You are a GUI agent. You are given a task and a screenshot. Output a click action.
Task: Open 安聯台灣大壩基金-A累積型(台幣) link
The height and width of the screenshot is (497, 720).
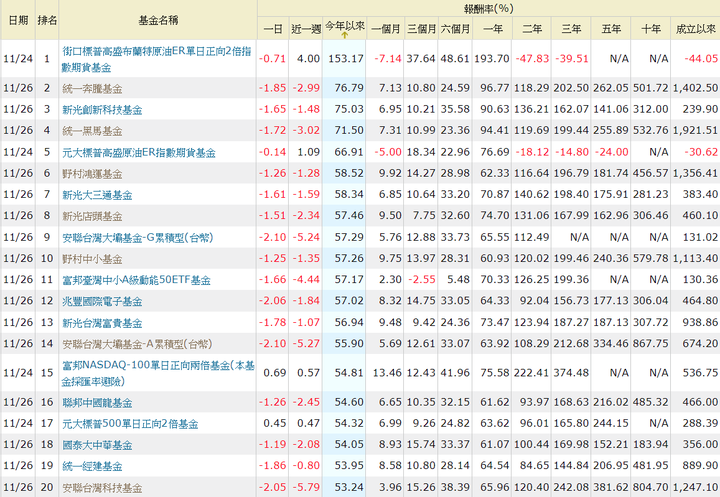click(x=137, y=344)
